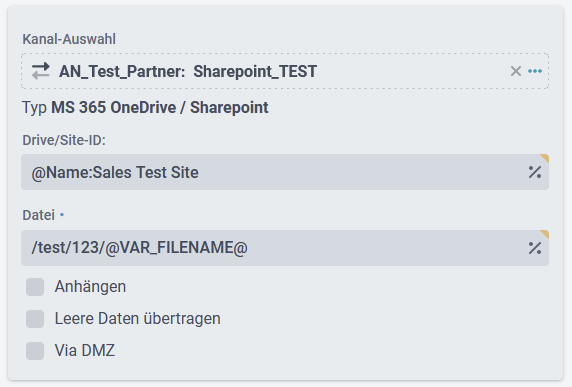The image size is (572, 387).
Task: Click the orange corner marker on Datei field
Action: (x=545, y=234)
